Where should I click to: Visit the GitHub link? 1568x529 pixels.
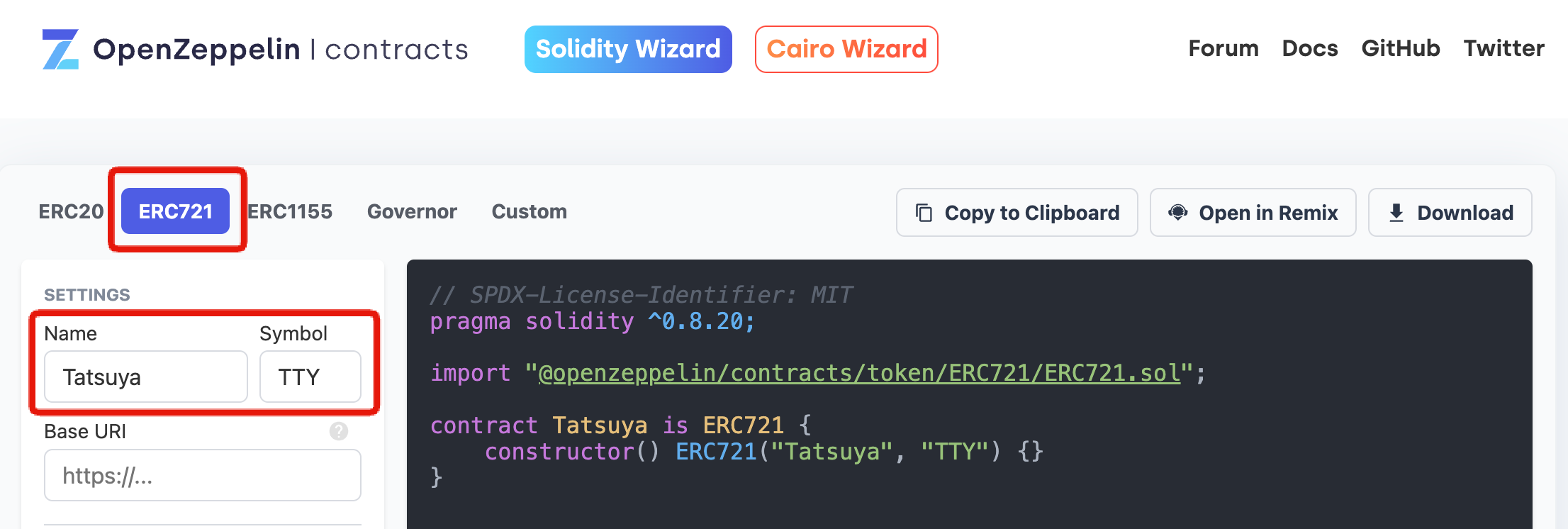click(1401, 48)
